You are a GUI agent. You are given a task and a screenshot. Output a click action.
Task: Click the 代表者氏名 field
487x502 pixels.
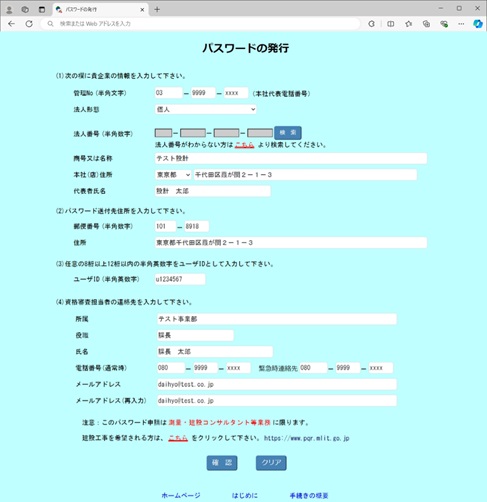pos(213,191)
